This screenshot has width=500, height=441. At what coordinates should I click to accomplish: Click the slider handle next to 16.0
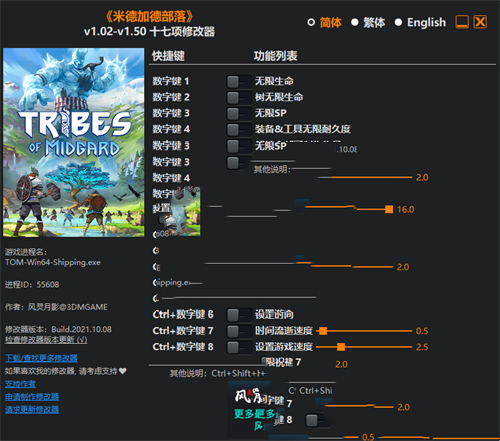[389, 209]
